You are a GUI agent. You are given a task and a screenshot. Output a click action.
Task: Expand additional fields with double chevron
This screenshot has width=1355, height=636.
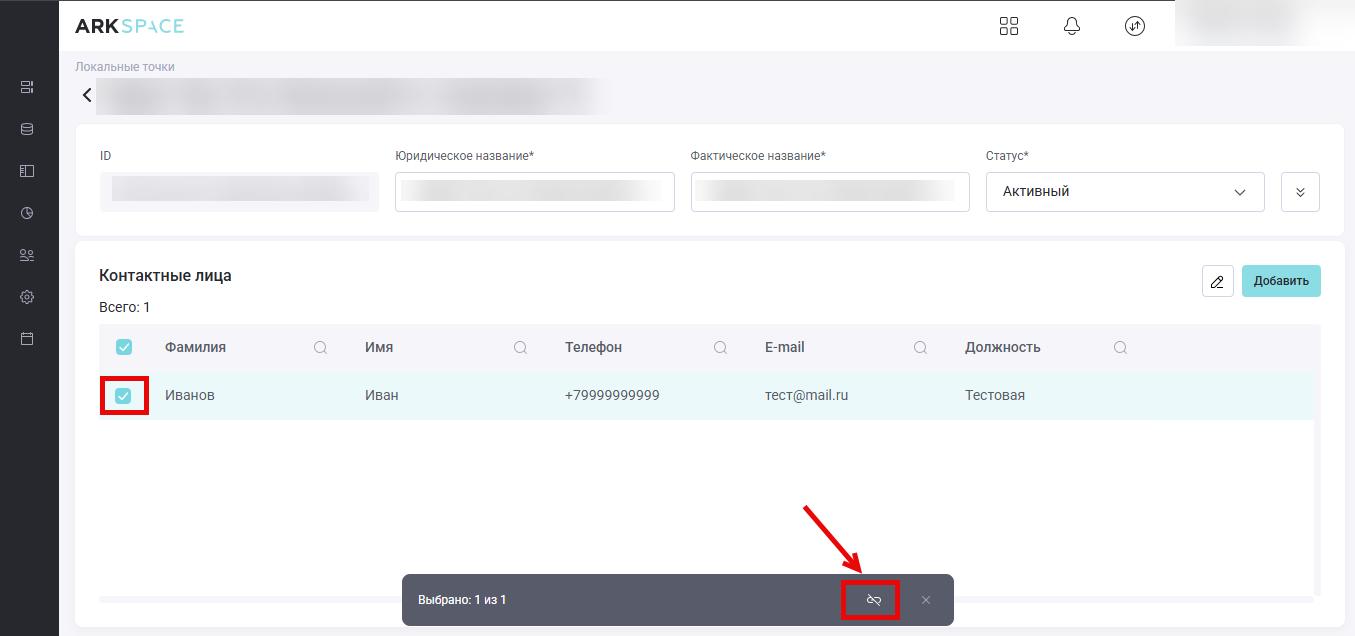pos(1300,192)
